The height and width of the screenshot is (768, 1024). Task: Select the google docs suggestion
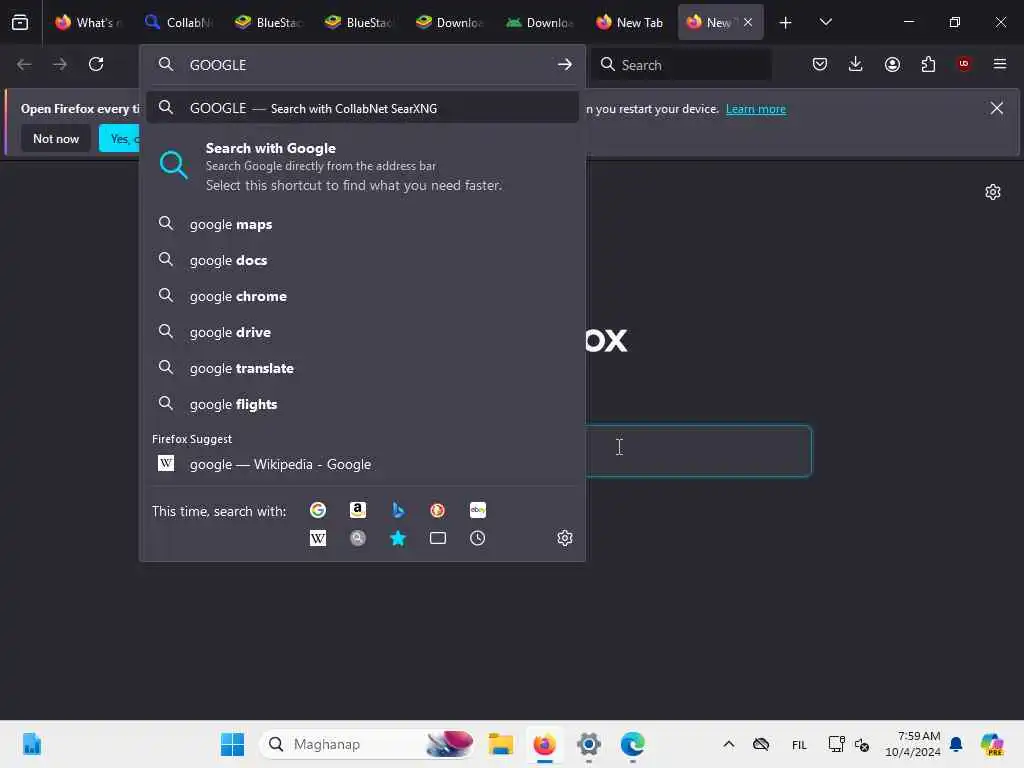[362, 260]
